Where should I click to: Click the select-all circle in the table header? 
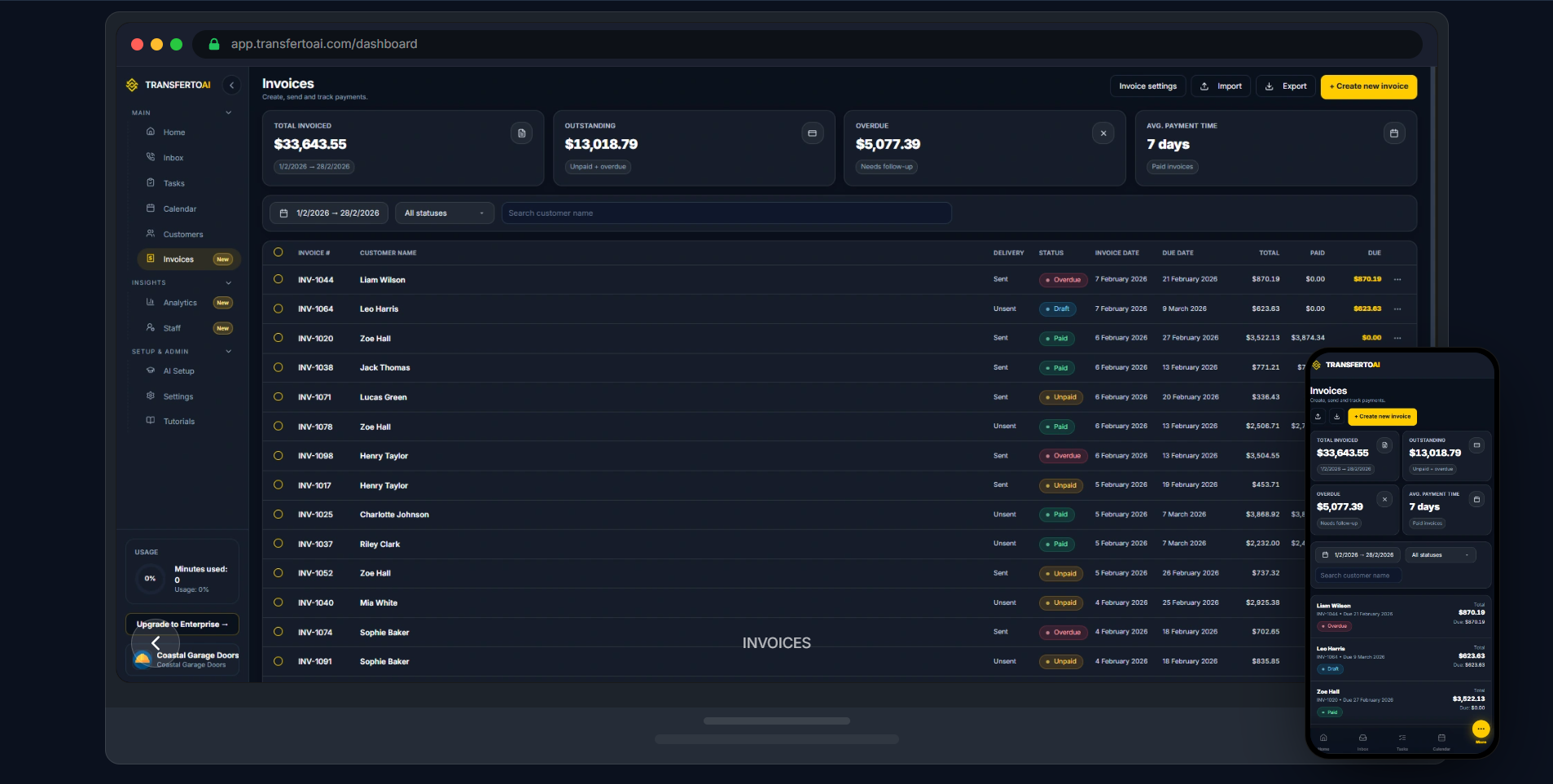[279, 252]
